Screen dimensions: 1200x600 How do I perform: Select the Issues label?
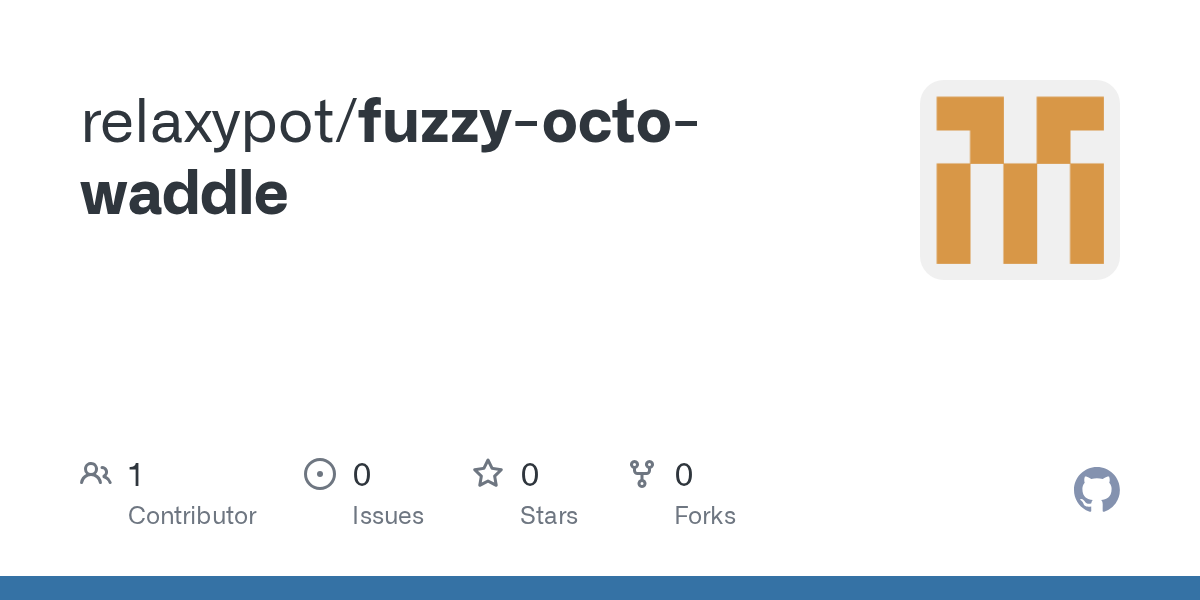pyautogui.click(x=388, y=516)
